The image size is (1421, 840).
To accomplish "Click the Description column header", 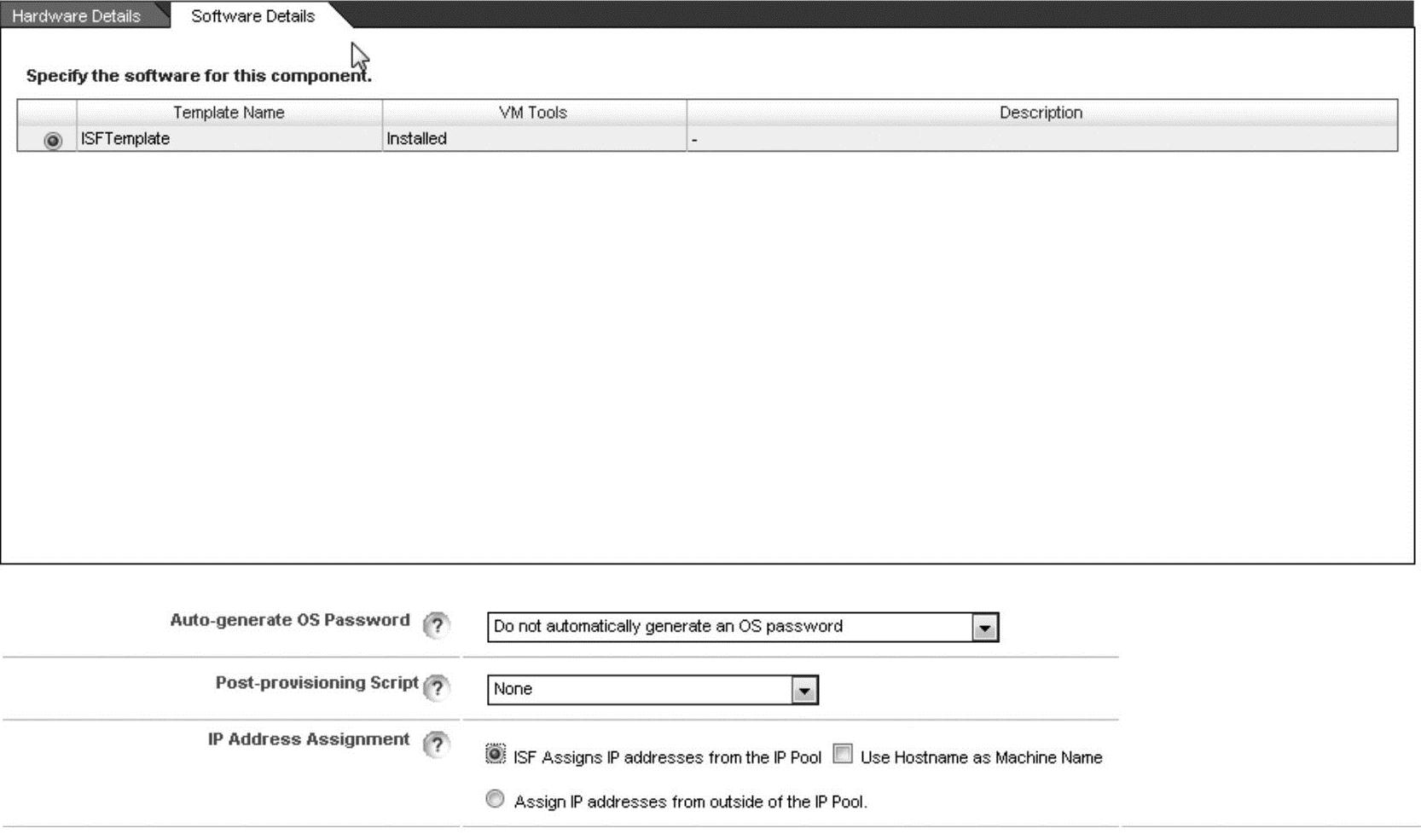I will [x=1041, y=113].
